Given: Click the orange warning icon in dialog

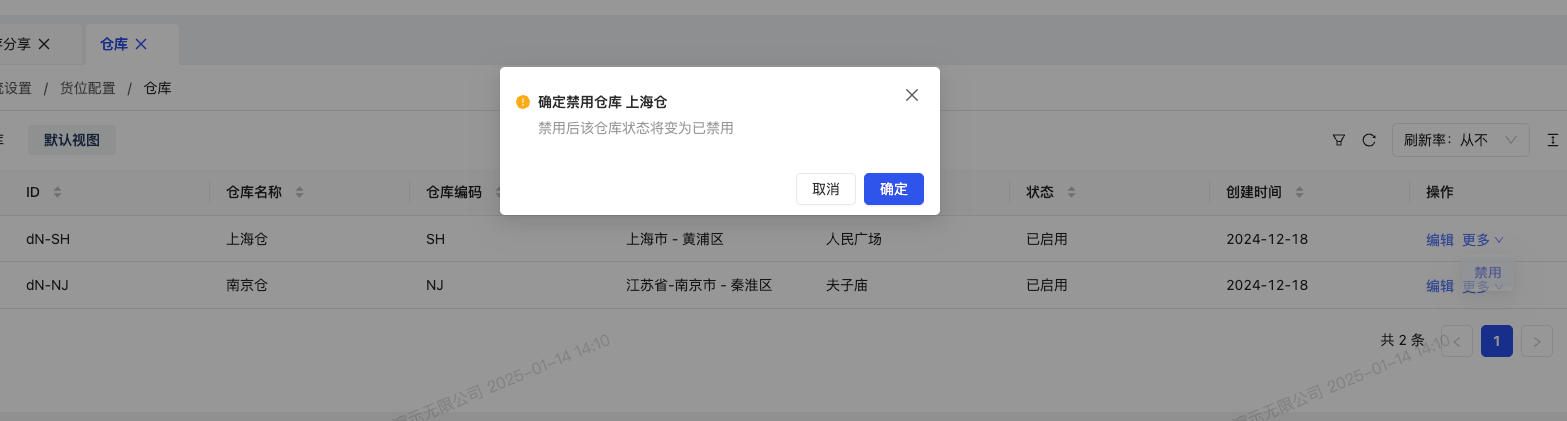Looking at the screenshot, I should (523, 102).
